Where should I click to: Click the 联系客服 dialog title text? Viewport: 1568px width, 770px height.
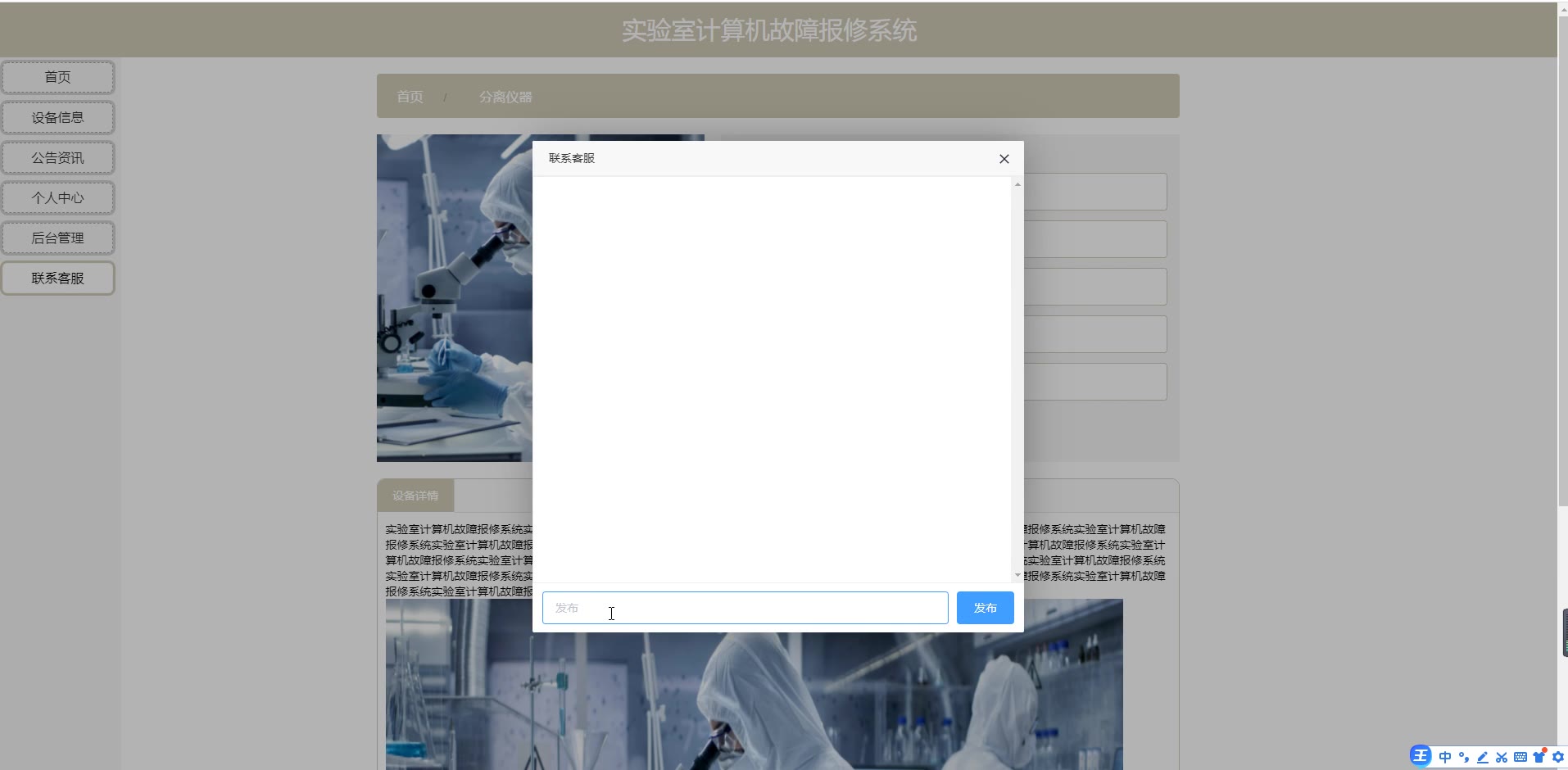pos(572,158)
